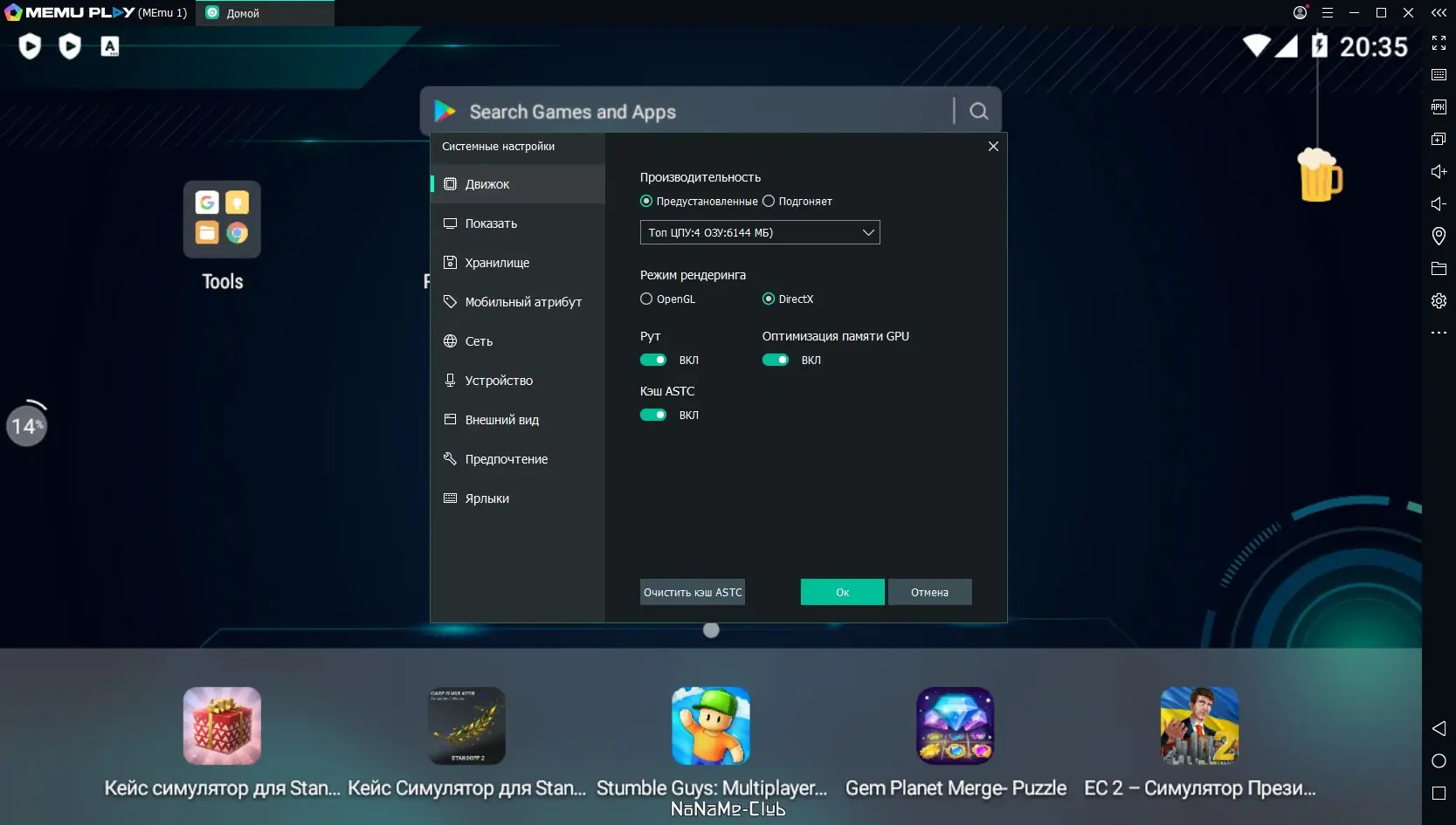Click the multi-window icon in right sidebar
Viewport: 1456px width, 825px height.
tap(1439, 140)
